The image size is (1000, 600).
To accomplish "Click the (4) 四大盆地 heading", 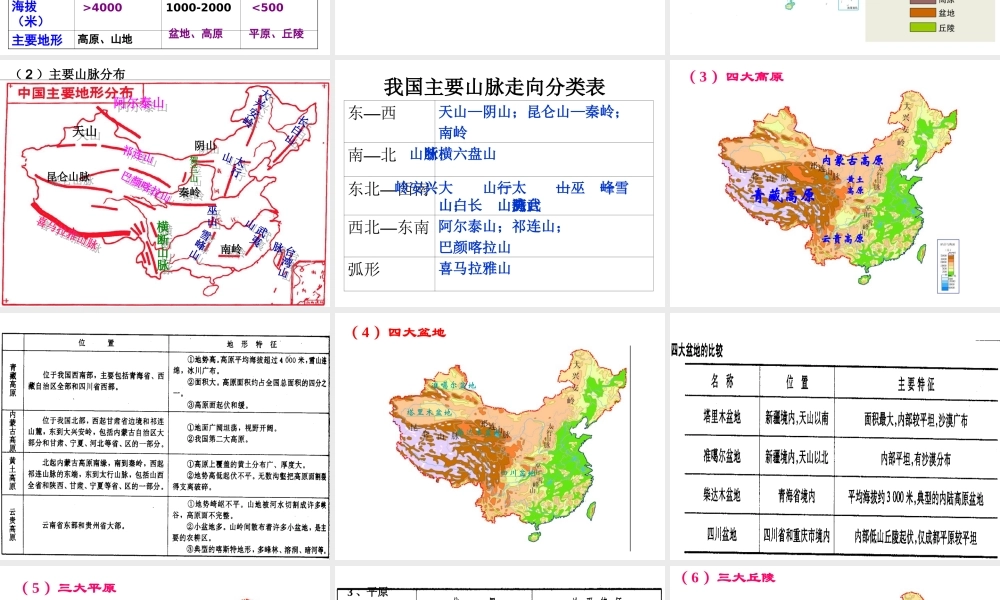I will point(399,332).
